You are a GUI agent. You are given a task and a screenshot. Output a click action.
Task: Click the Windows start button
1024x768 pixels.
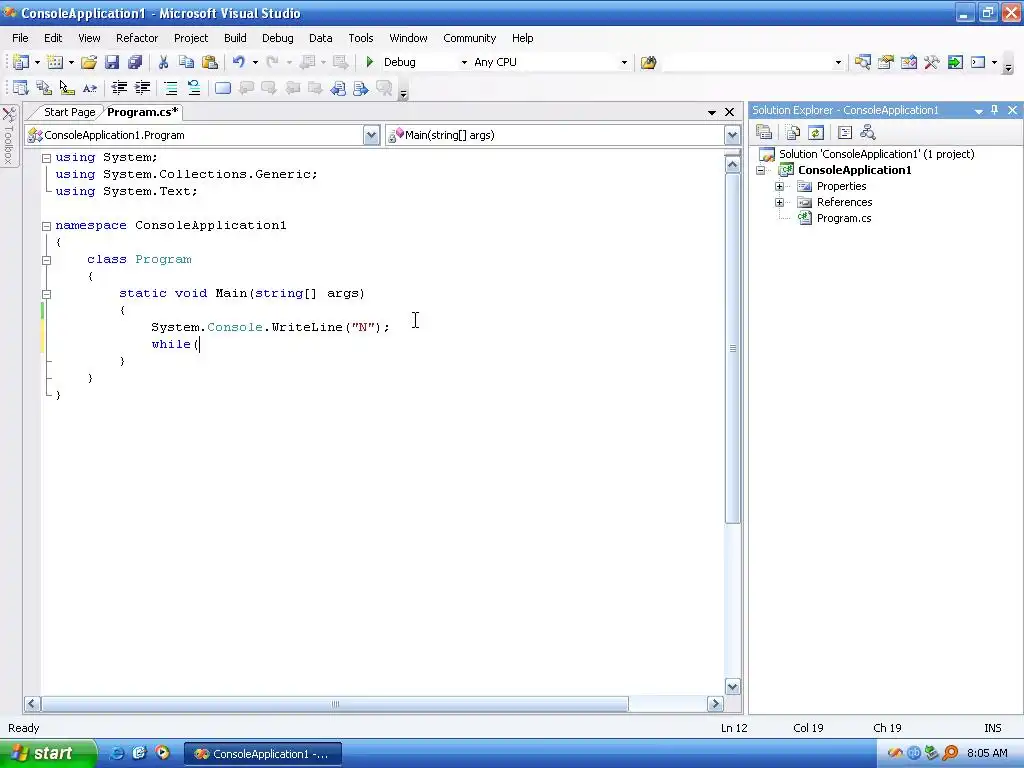click(x=48, y=754)
